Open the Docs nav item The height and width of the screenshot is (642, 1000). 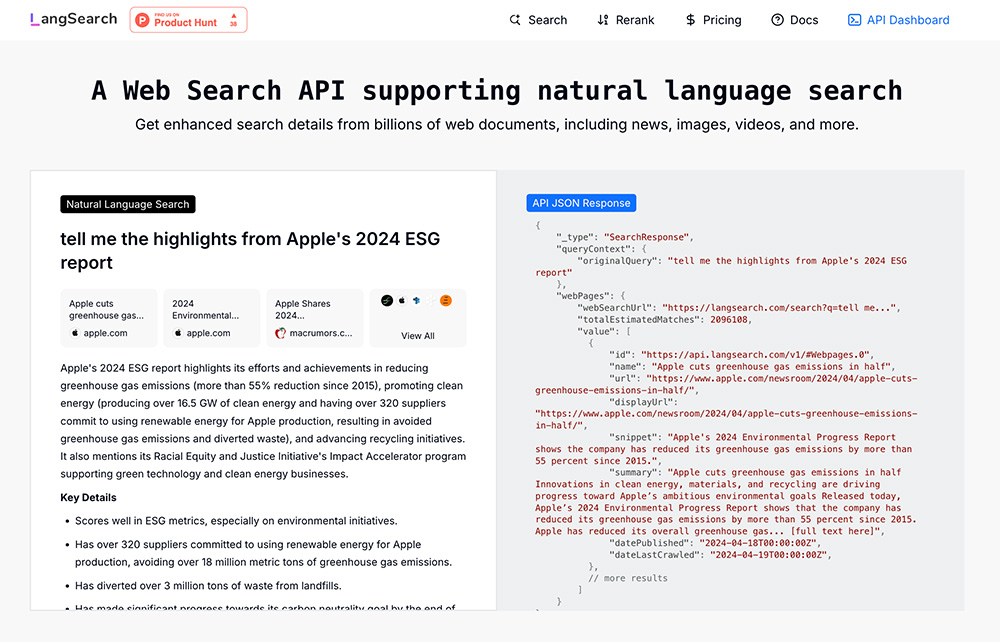[795, 20]
